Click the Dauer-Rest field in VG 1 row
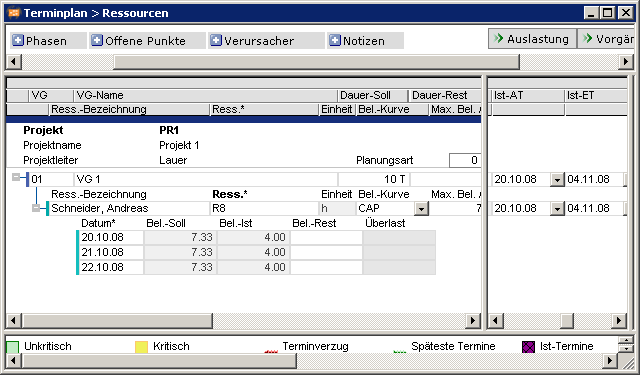Screen dimensions: 640x375 pos(446,179)
